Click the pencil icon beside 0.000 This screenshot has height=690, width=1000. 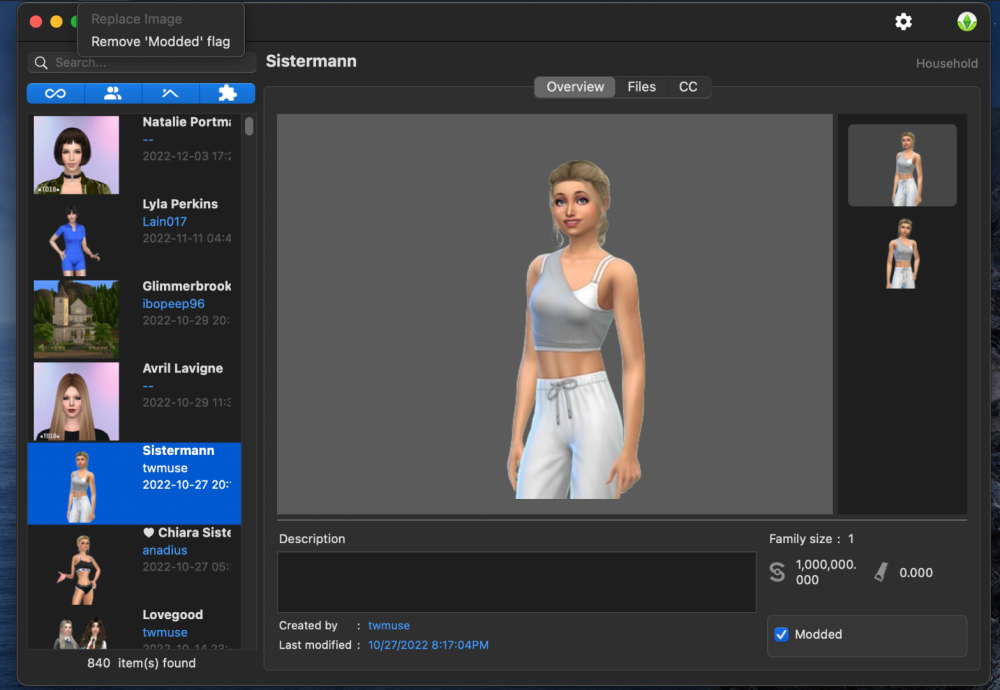tap(881, 571)
